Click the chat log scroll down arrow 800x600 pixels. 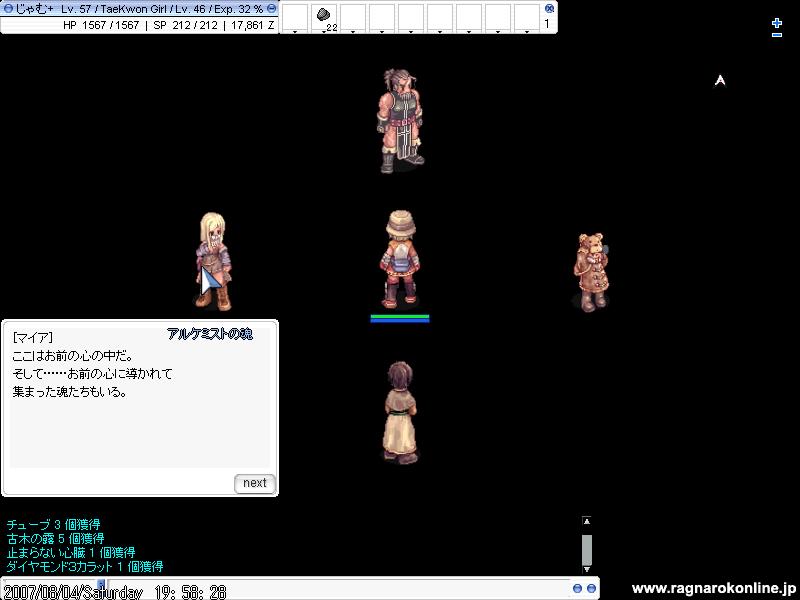[x=587, y=569]
